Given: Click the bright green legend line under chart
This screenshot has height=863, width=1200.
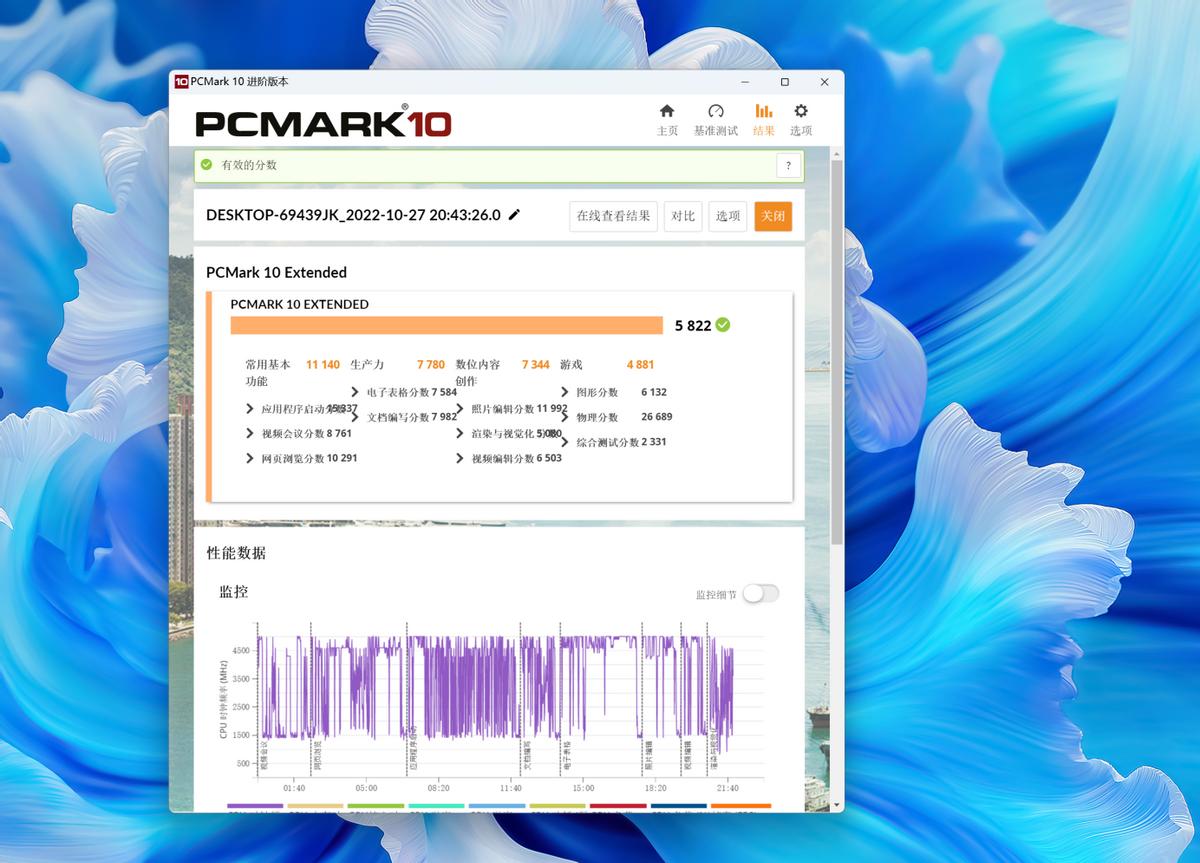Looking at the screenshot, I should click(376, 806).
